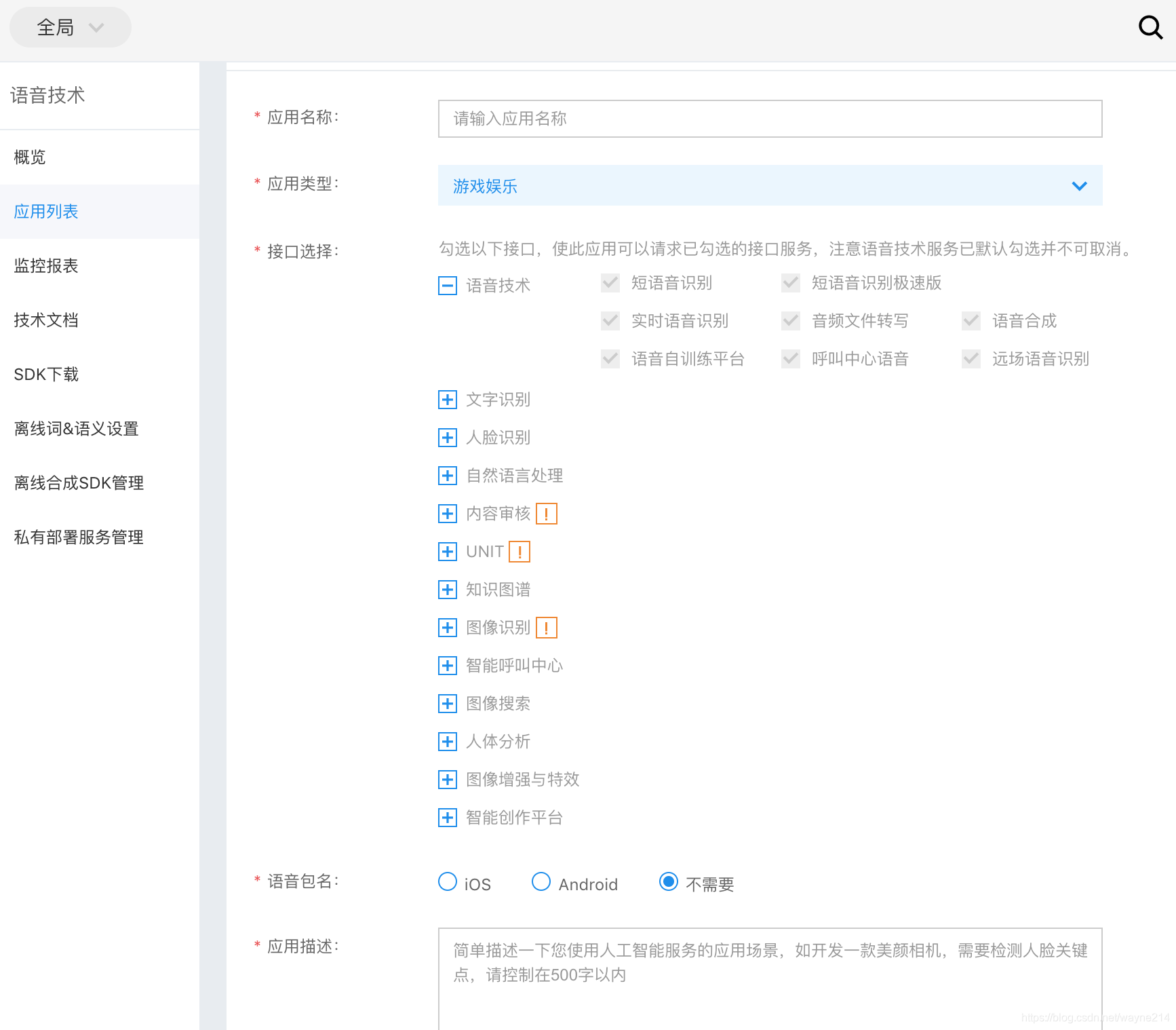Select the 不需要 radio button

[669, 881]
